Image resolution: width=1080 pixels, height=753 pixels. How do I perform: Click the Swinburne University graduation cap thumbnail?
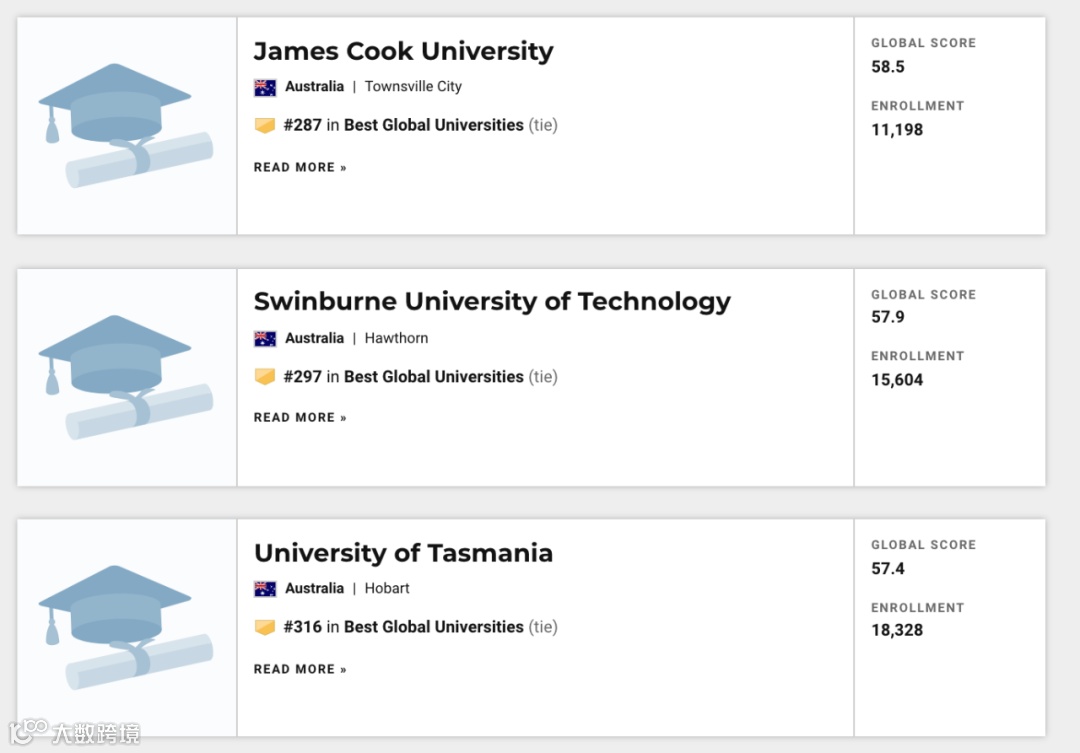[x=126, y=377]
